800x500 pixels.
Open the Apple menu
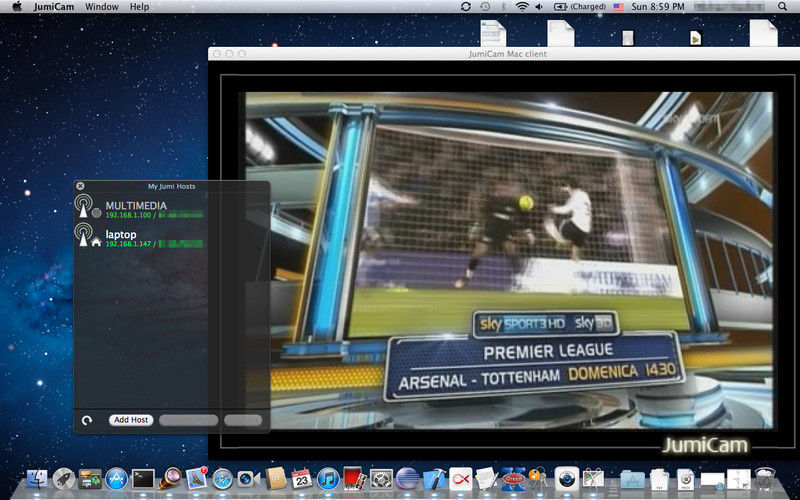tap(17, 7)
